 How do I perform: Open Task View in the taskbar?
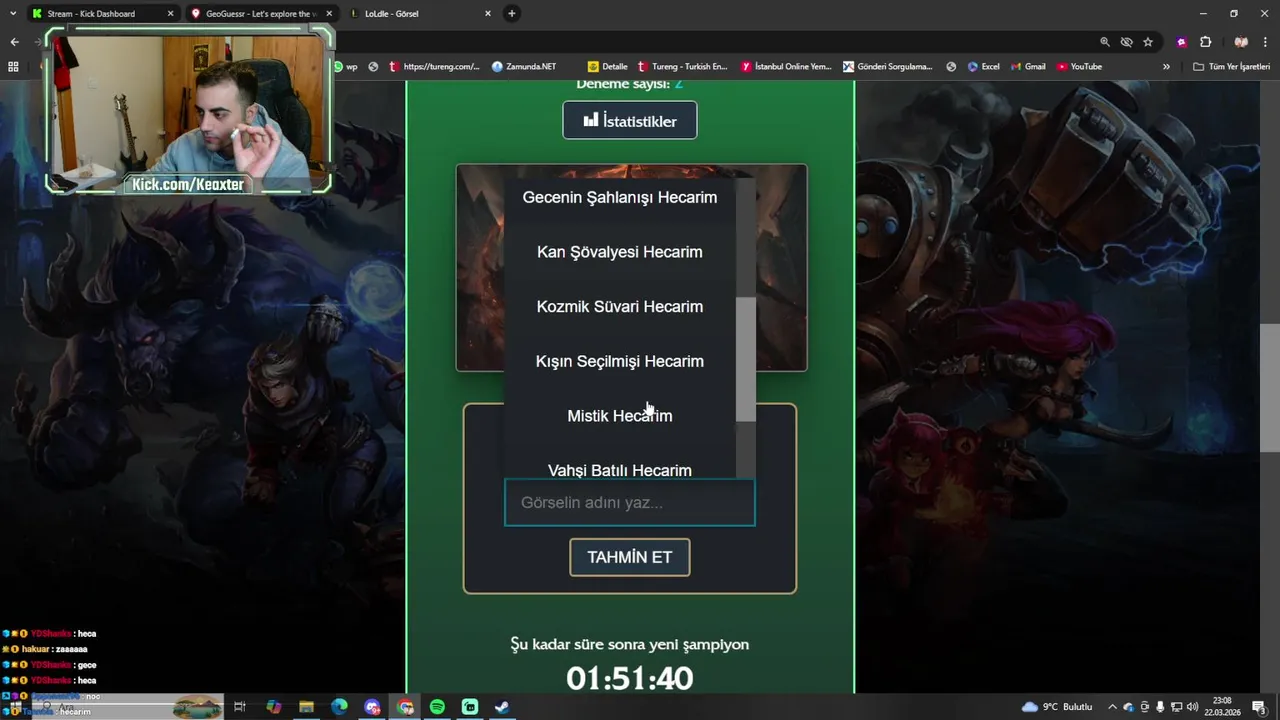(240, 707)
